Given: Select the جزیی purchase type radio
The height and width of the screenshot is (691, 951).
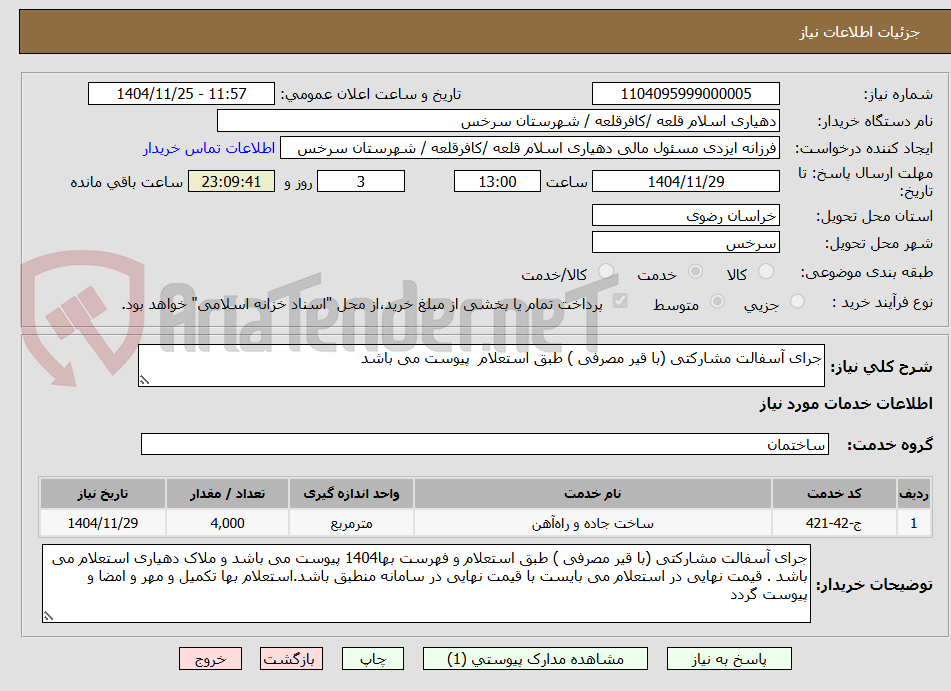Looking at the screenshot, I should [x=797, y=302].
